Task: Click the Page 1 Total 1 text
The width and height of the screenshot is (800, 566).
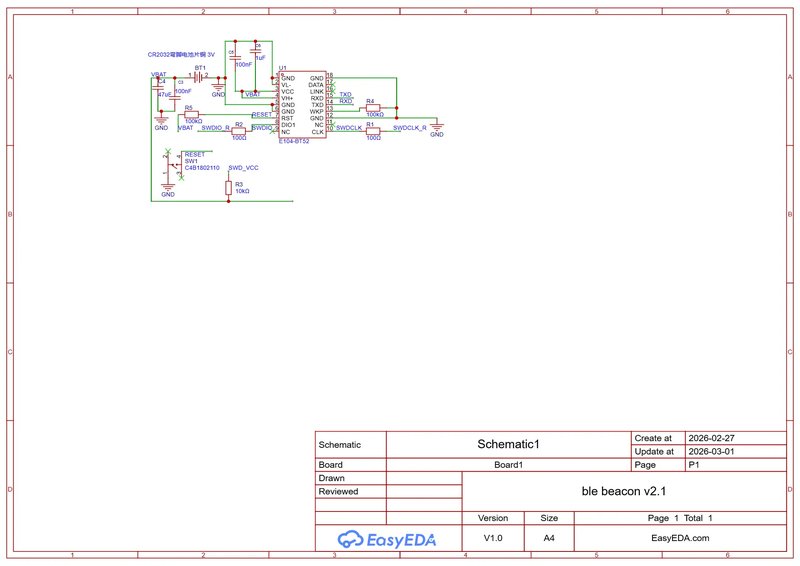Action: [680, 518]
